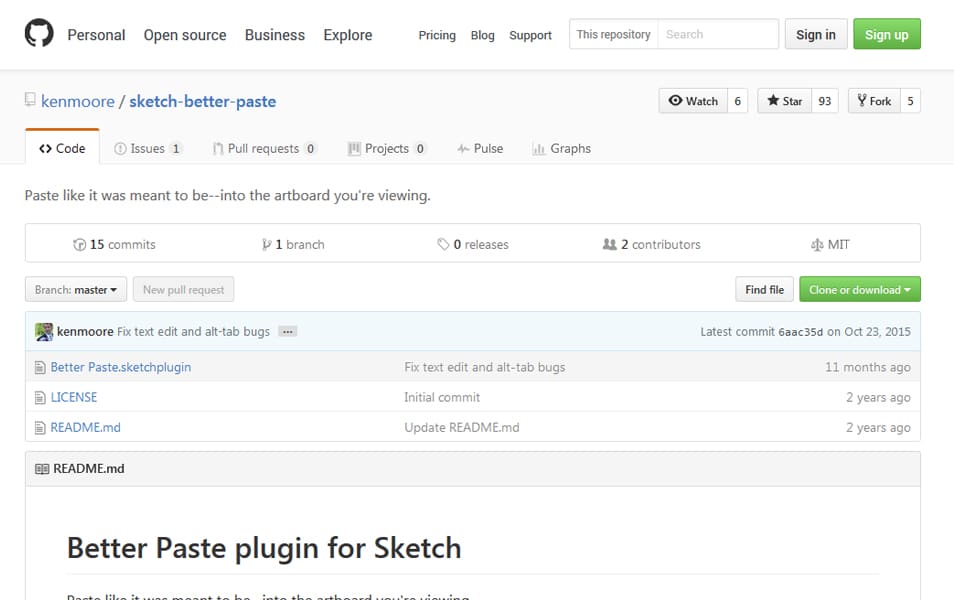Open the 1 branch view
The width and height of the screenshot is (954, 600).
pyautogui.click(x=292, y=243)
